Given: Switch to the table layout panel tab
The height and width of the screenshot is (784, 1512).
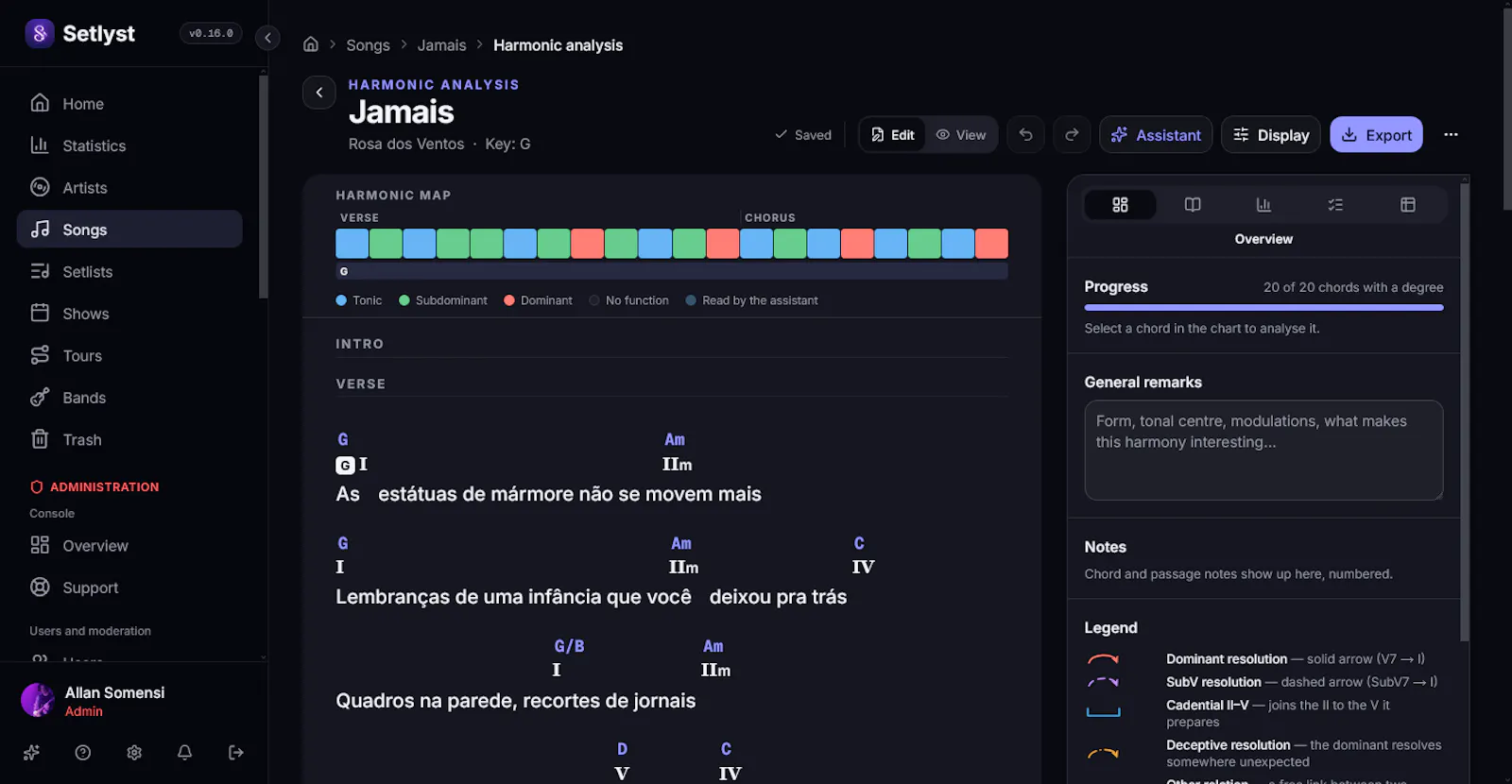Looking at the screenshot, I should coord(1407,205).
